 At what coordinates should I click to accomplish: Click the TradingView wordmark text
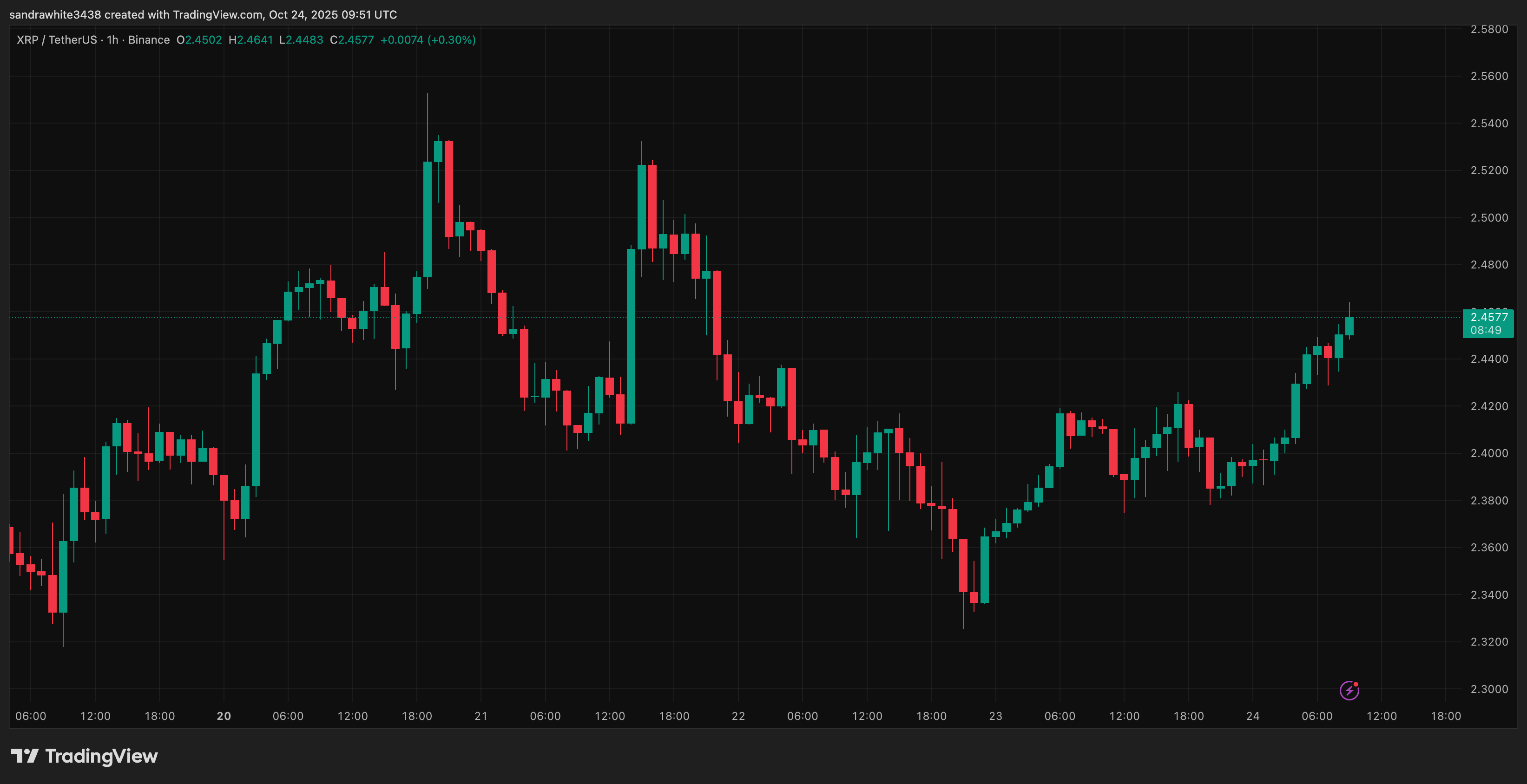point(101,756)
